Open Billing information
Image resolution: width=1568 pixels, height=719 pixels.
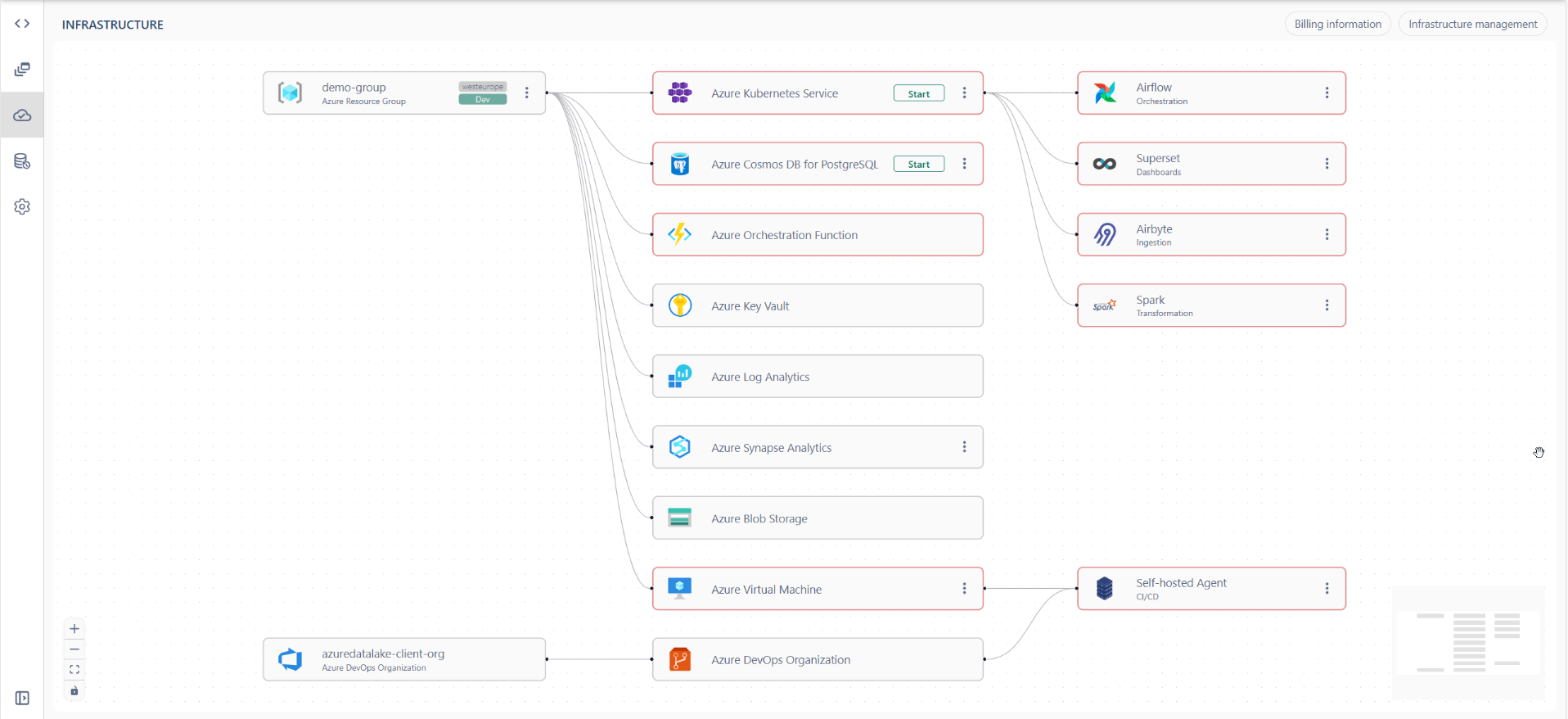1338,24
